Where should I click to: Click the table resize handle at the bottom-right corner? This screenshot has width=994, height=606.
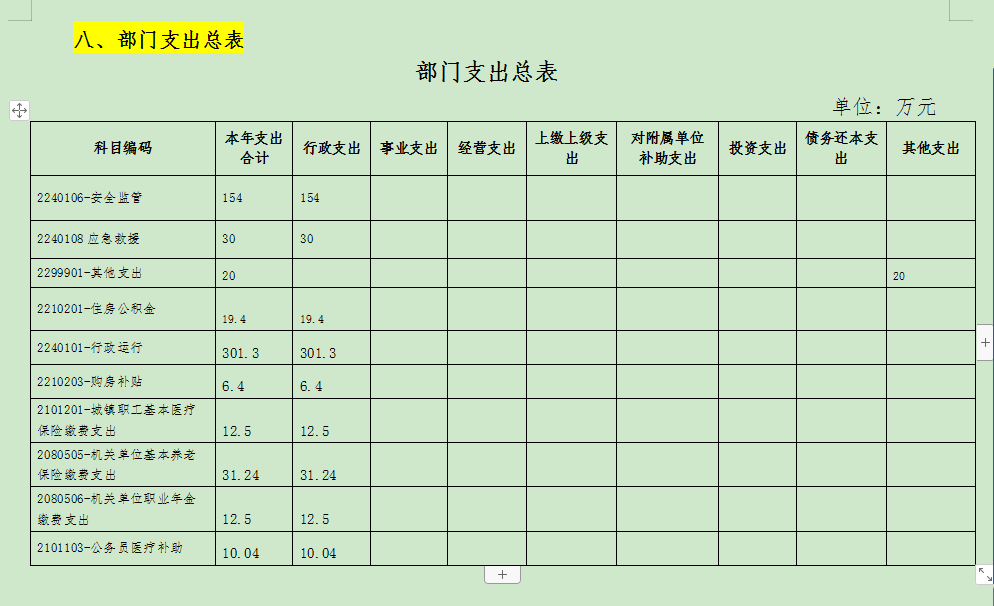point(984,574)
